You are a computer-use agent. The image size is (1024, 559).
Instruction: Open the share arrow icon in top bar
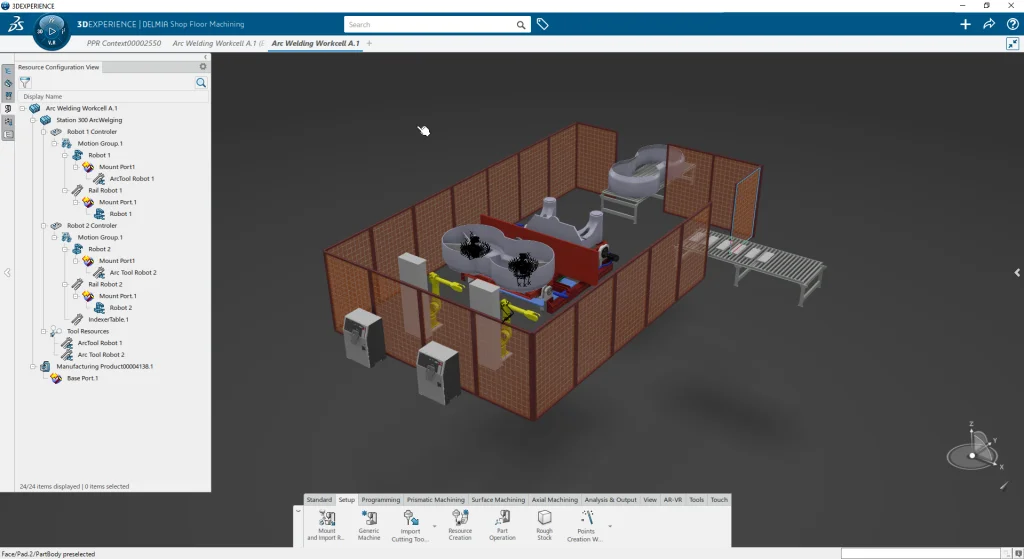[989, 24]
